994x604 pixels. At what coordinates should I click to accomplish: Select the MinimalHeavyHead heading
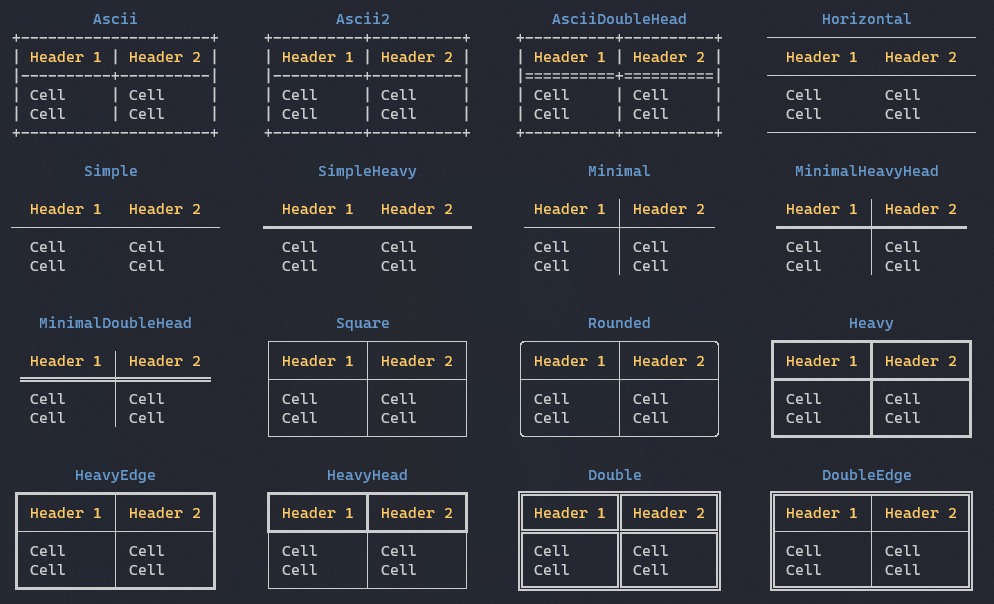point(866,171)
